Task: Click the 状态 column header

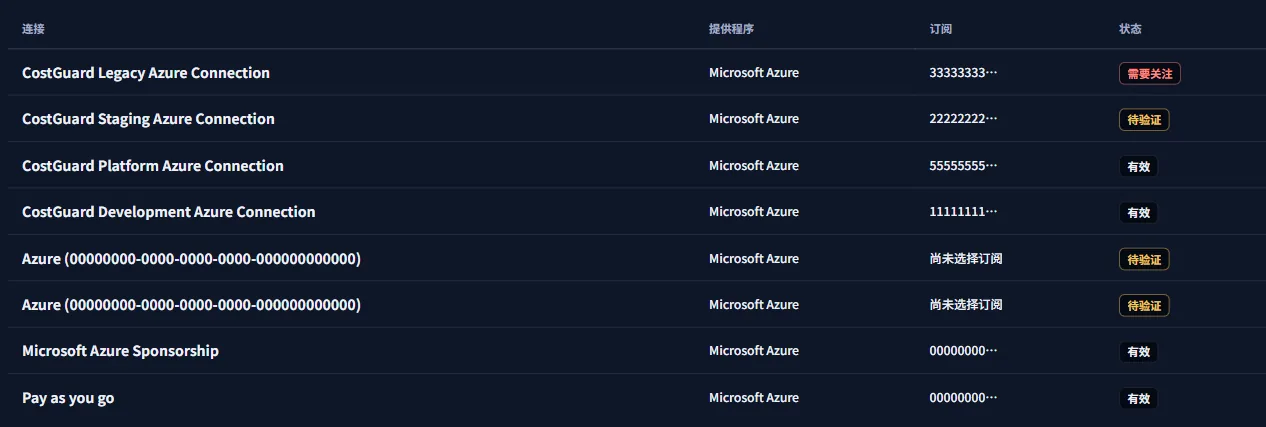Action: pos(1130,29)
